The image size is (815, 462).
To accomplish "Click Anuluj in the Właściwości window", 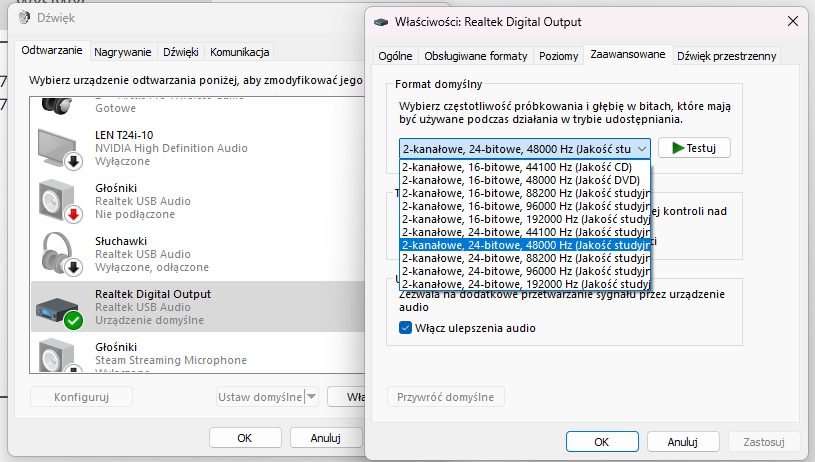I will coord(683,442).
